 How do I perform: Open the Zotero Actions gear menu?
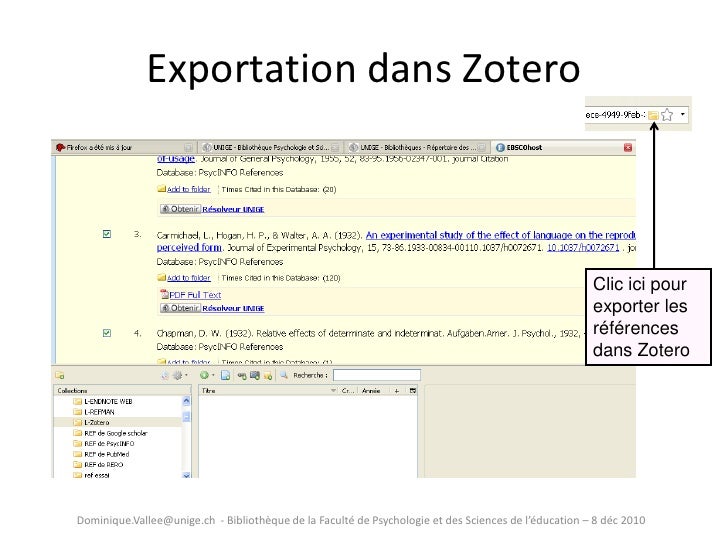(x=177, y=375)
